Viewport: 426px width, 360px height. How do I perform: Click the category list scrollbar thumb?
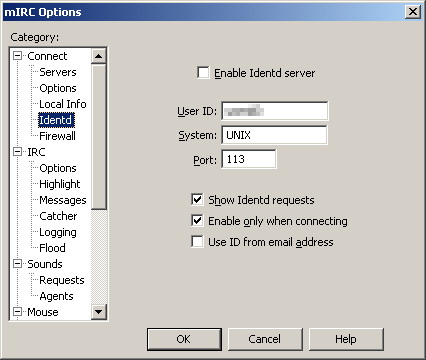click(98, 137)
